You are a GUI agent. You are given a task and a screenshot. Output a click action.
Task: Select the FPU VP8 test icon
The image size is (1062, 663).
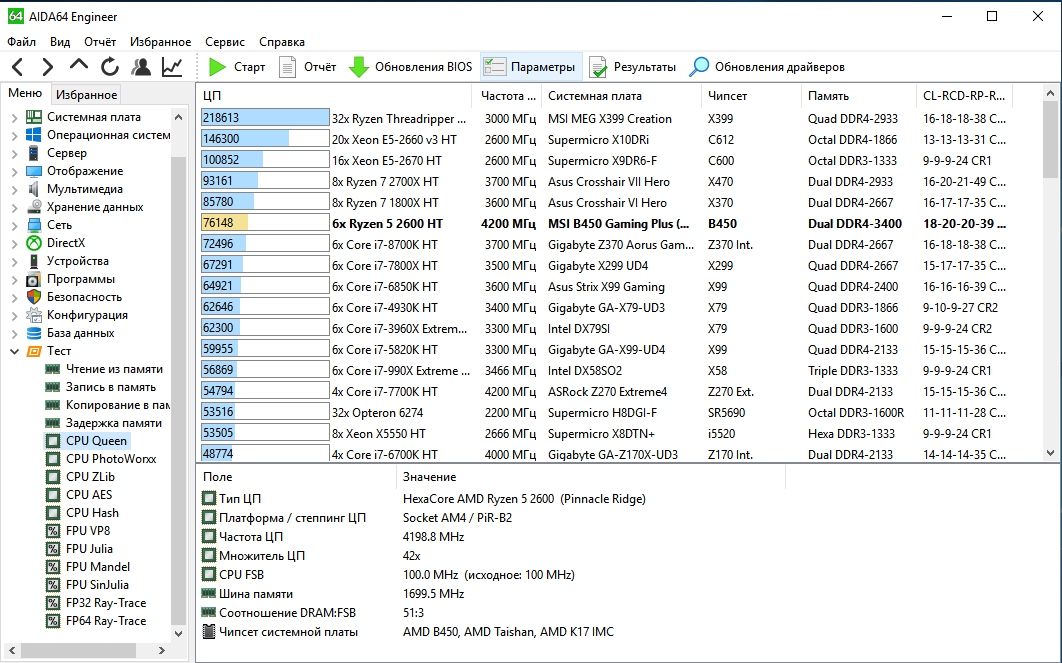pos(53,531)
